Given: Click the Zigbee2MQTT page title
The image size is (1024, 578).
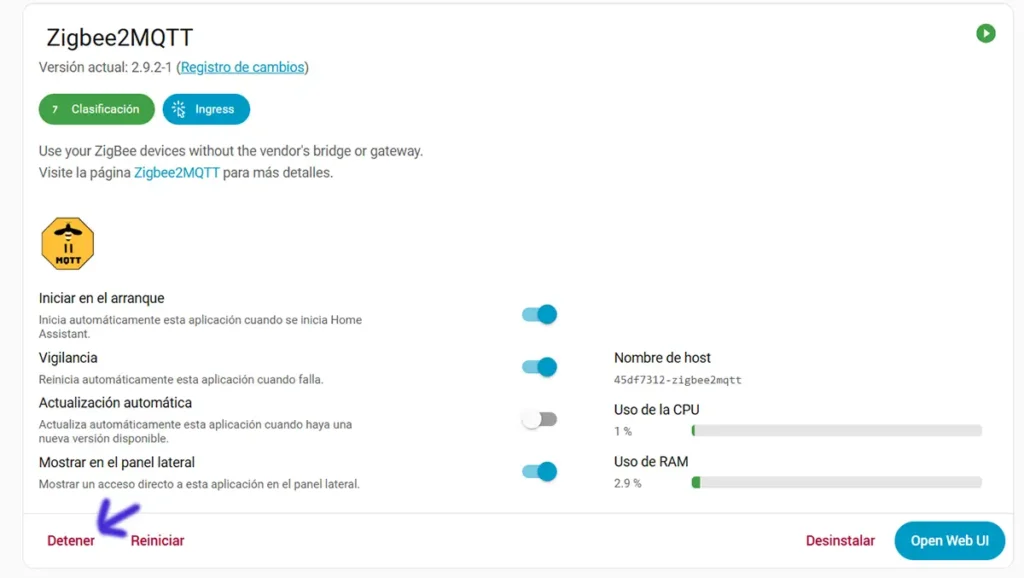Looking at the screenshot, I should click(120, 36).
